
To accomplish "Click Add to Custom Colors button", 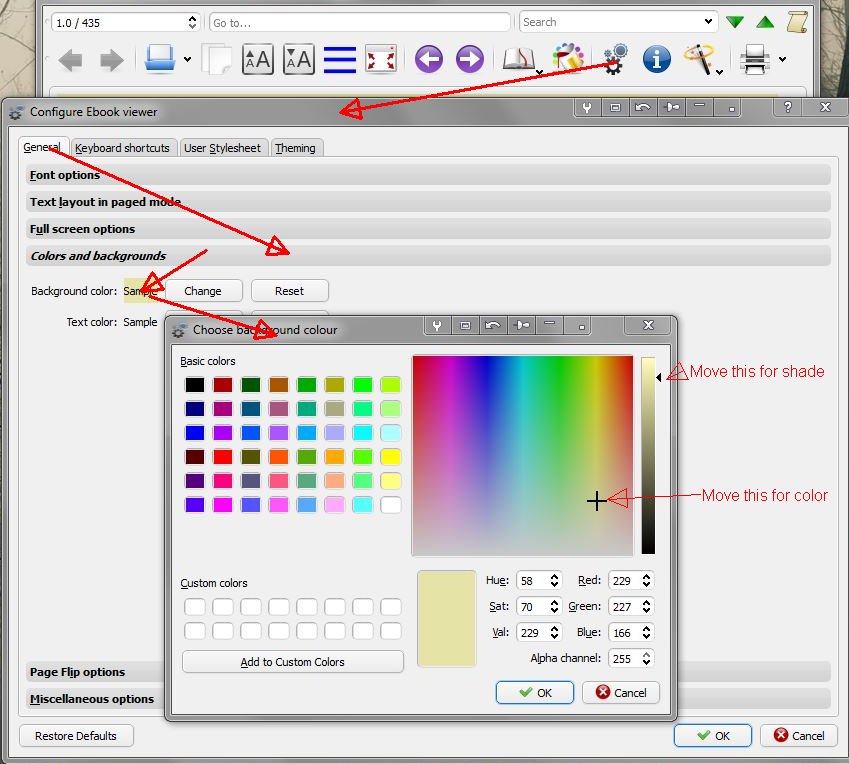I will [x=292, y=662].
